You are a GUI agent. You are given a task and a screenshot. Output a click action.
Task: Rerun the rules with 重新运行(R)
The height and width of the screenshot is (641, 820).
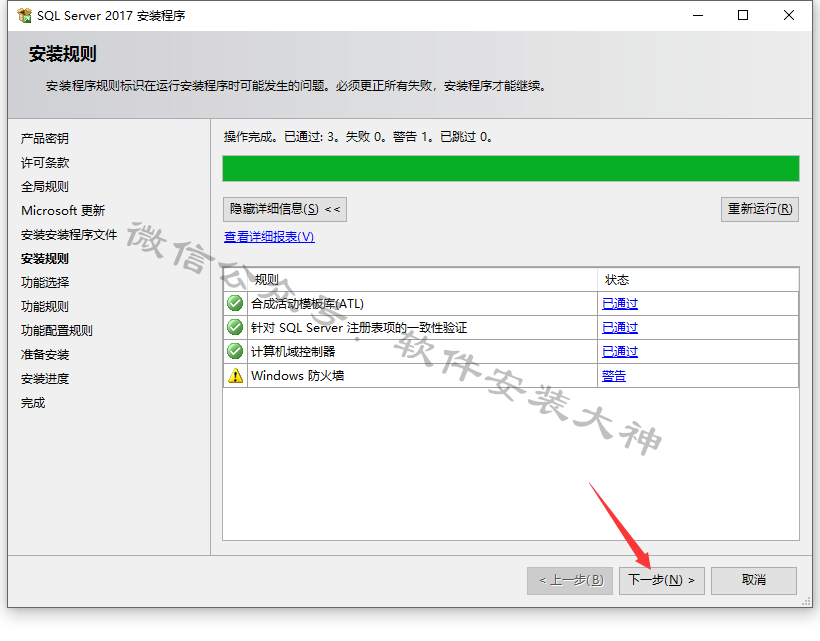click(760, 209)
